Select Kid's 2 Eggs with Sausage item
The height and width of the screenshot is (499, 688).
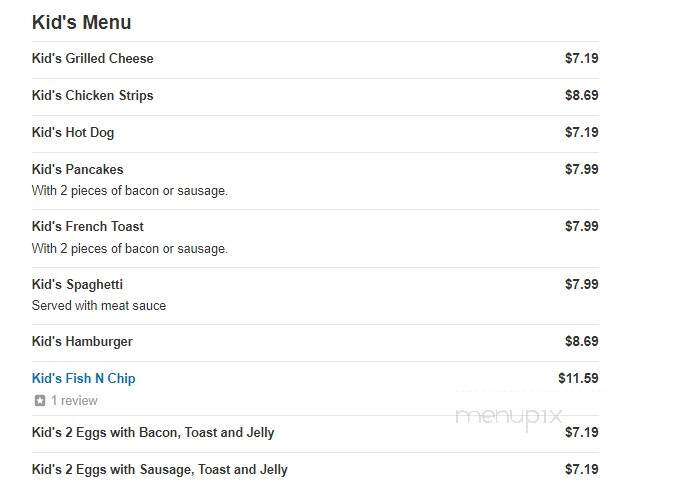[159, 470]
